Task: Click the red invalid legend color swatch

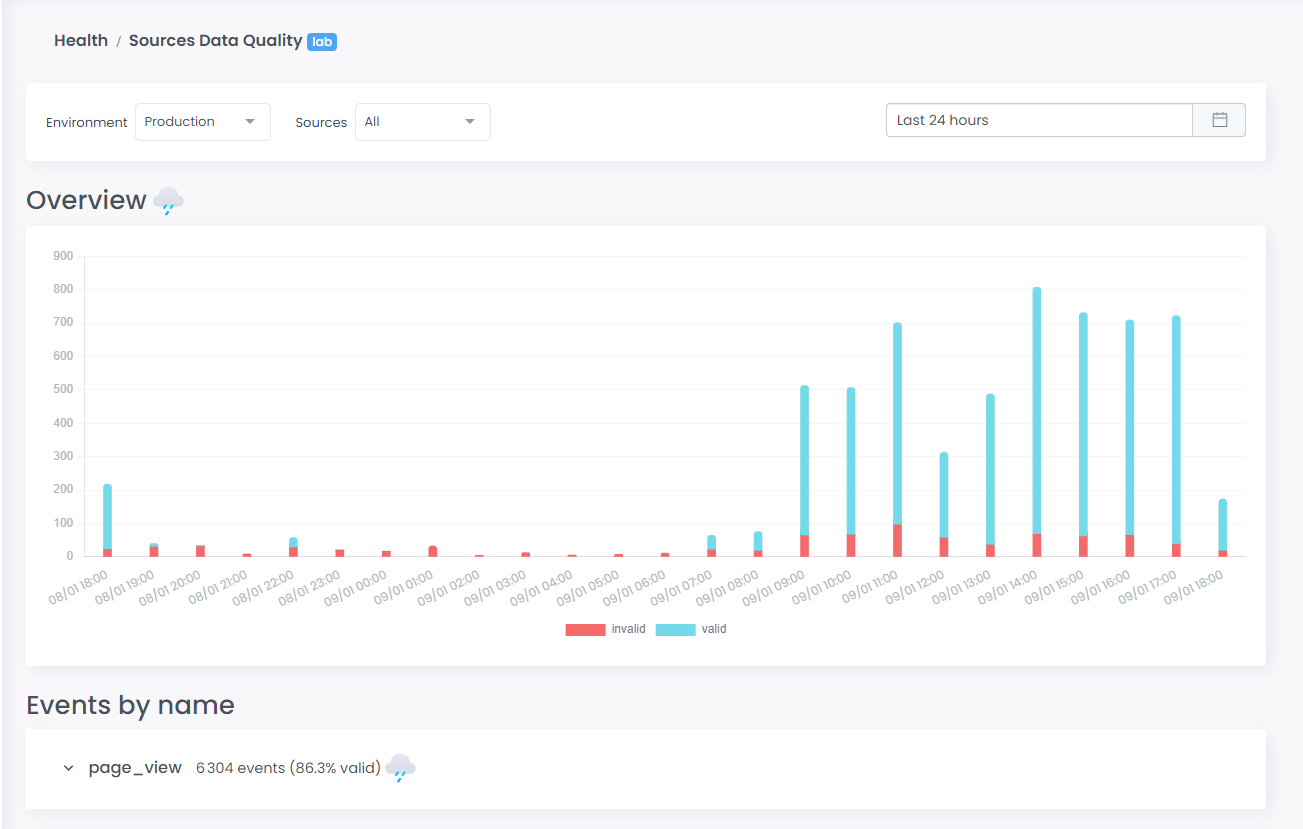Action: click(585, 629)
